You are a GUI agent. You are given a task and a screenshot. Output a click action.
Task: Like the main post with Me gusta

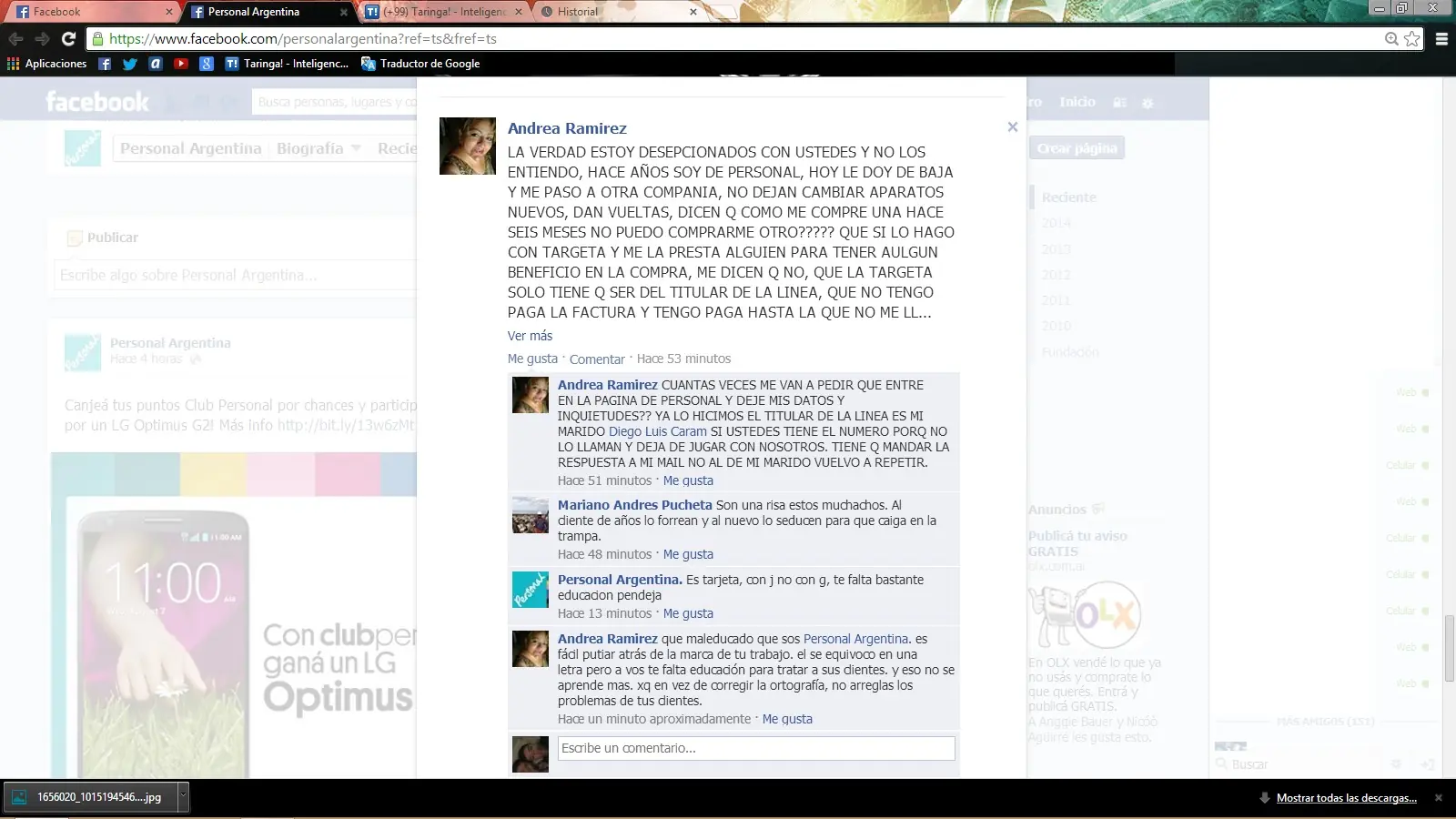532,359
